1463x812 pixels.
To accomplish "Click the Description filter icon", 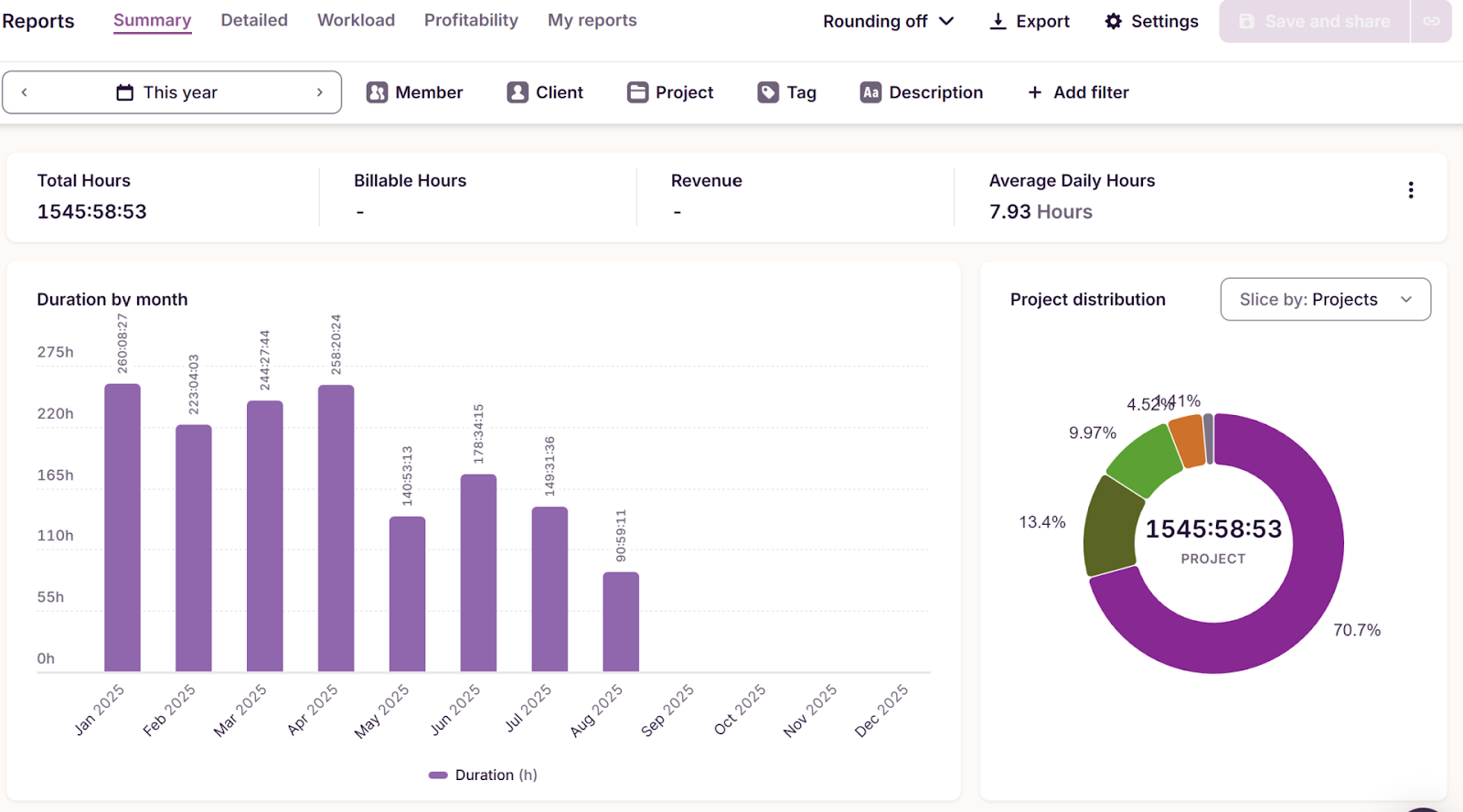I will click(x=870, y=92).
